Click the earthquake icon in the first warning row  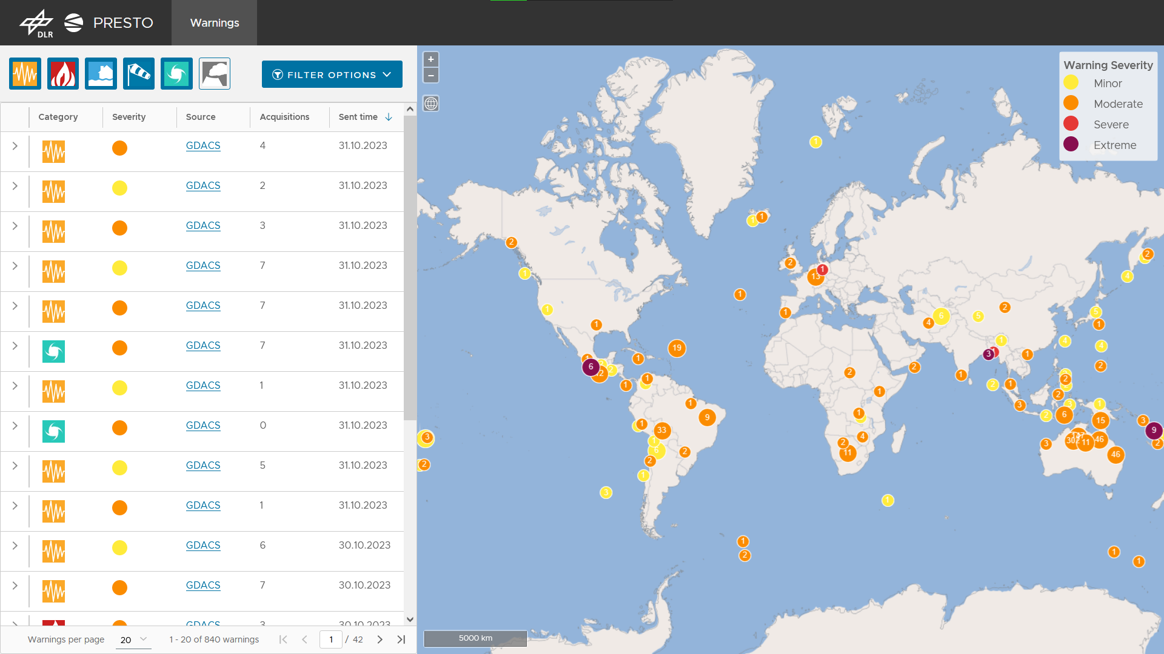point(53,151)
